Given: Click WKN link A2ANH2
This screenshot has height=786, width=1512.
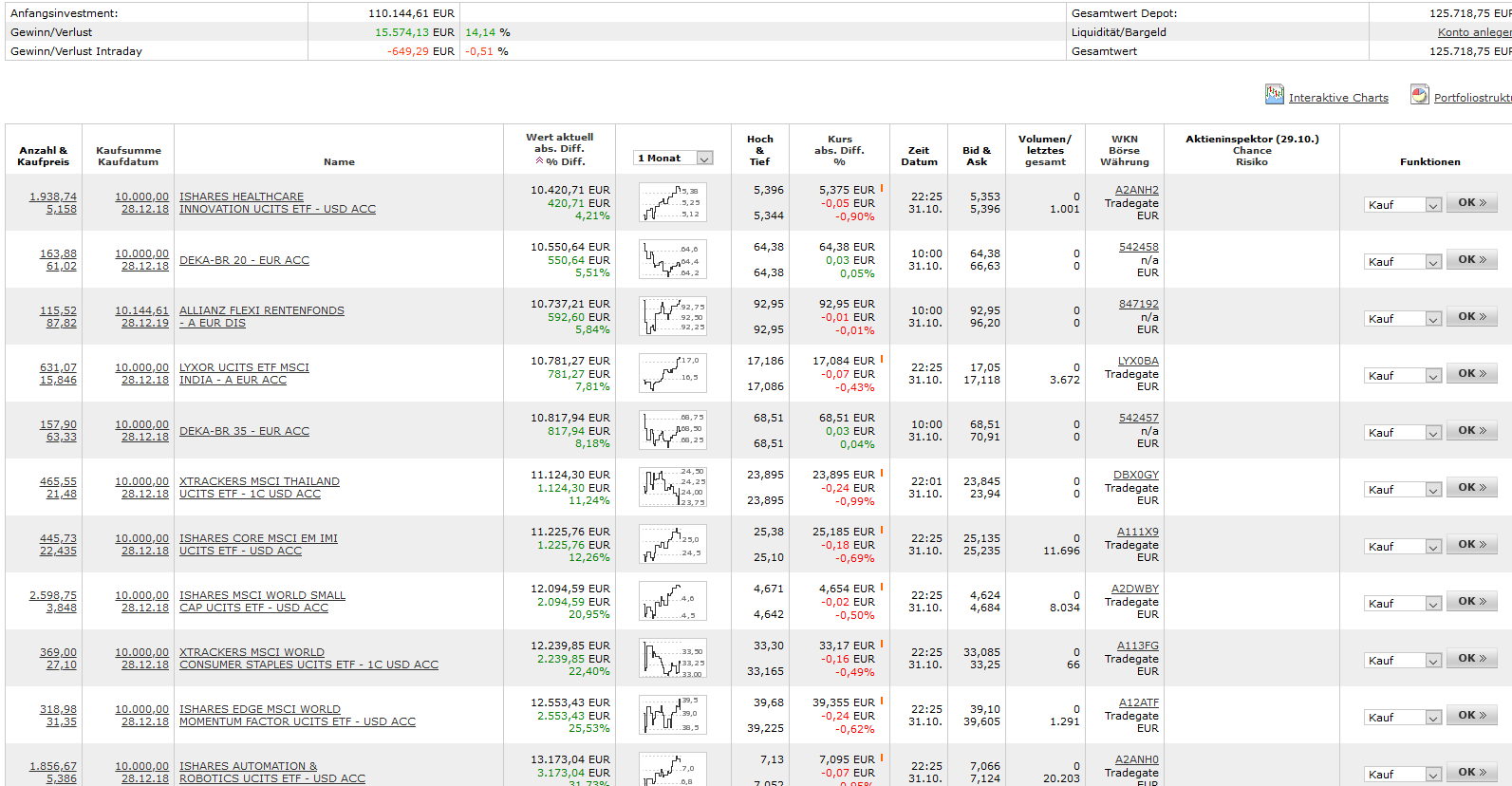Looking at the screenshot, I should [1136, 190].
